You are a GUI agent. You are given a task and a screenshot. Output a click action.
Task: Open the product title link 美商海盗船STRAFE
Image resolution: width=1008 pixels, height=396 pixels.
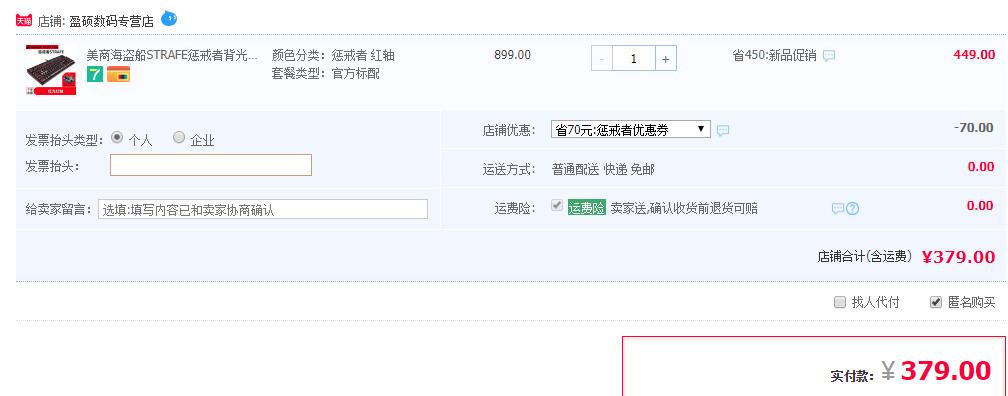172,55
